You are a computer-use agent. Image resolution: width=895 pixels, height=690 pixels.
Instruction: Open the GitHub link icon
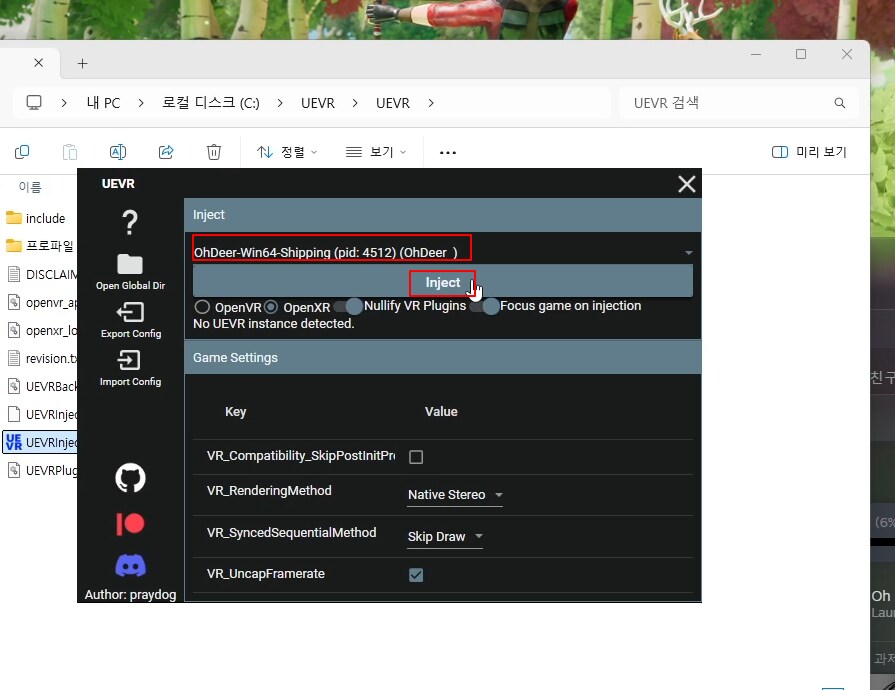[x=130, y=478]
